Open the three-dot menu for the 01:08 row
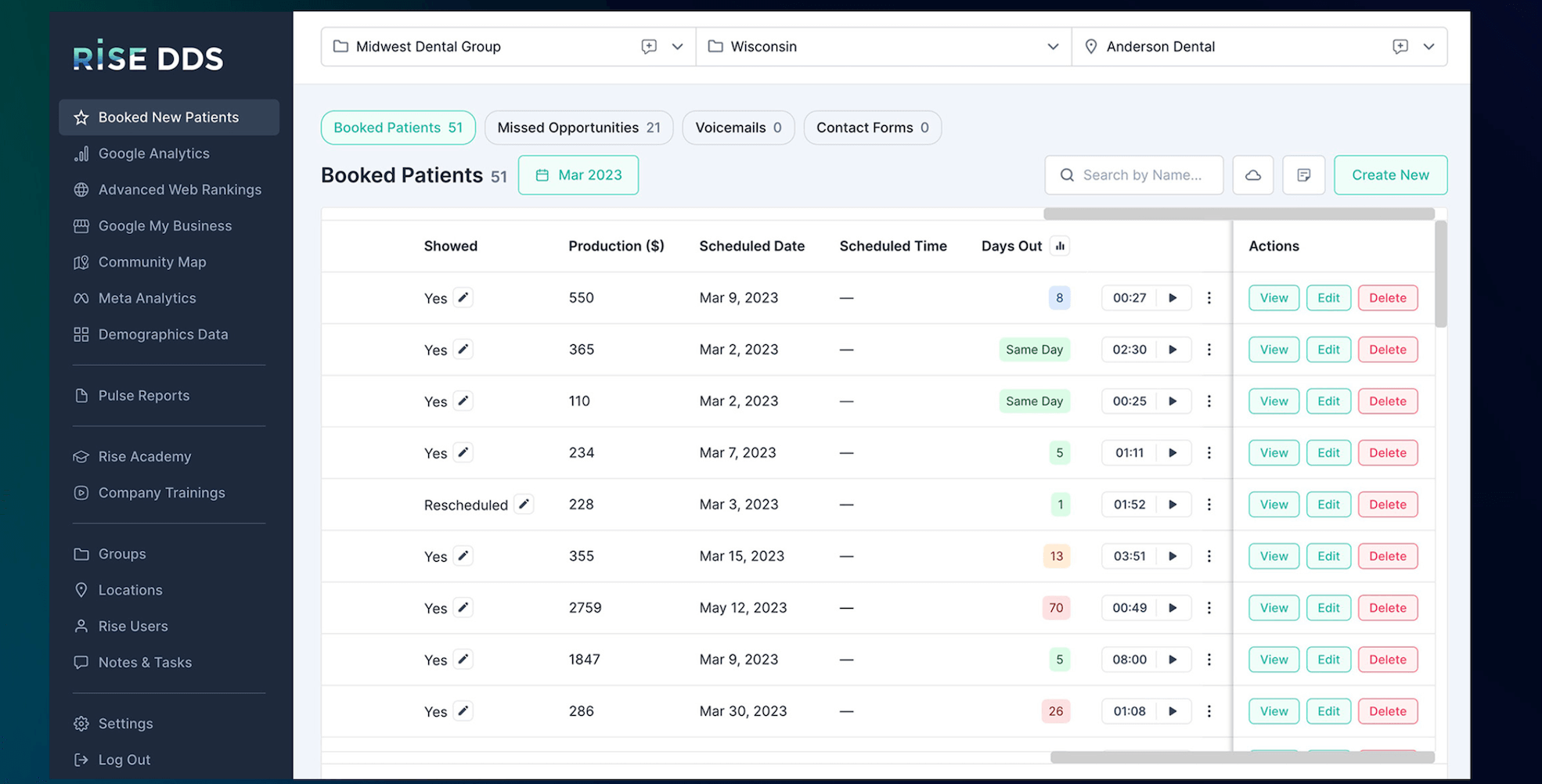This screenshot has width=1542, height=784. 1209,710
